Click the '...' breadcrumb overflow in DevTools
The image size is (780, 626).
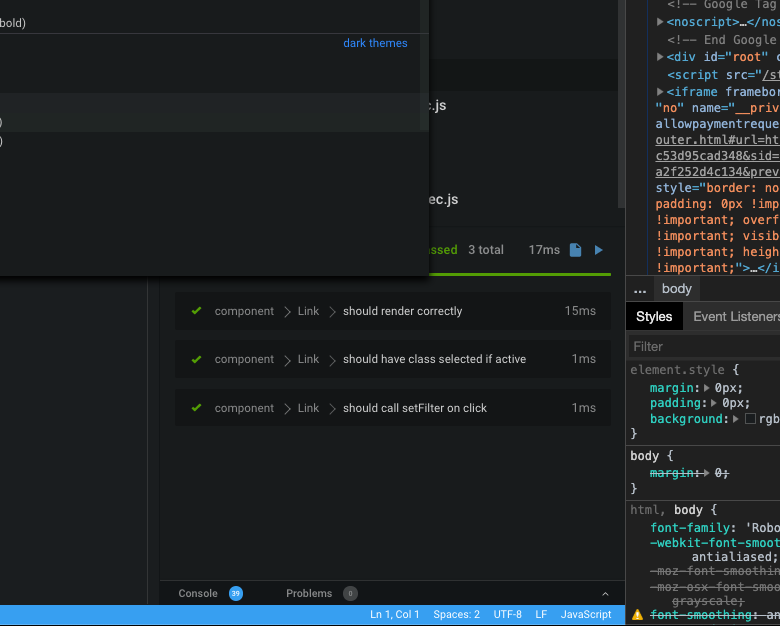(x=640, y=290)
